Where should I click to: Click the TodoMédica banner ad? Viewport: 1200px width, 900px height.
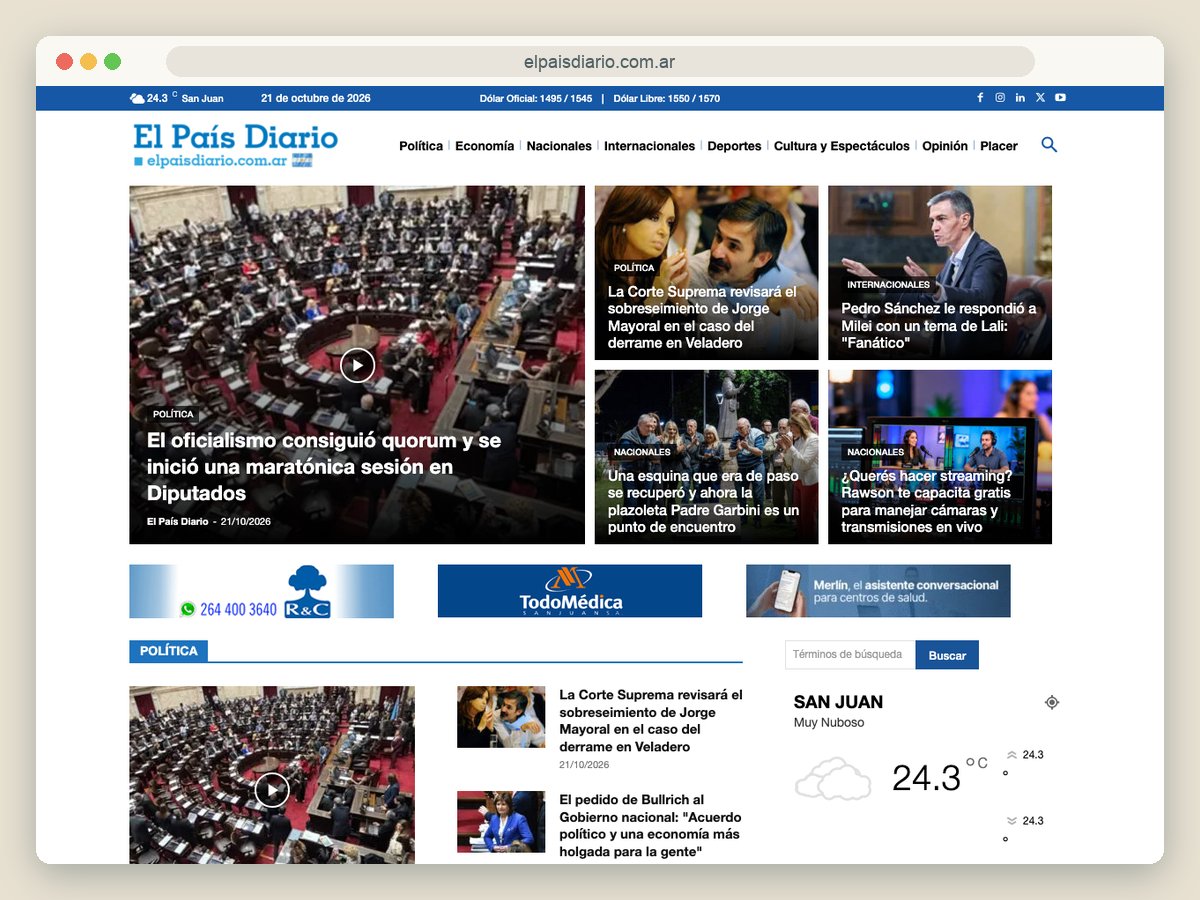[570, 591]
